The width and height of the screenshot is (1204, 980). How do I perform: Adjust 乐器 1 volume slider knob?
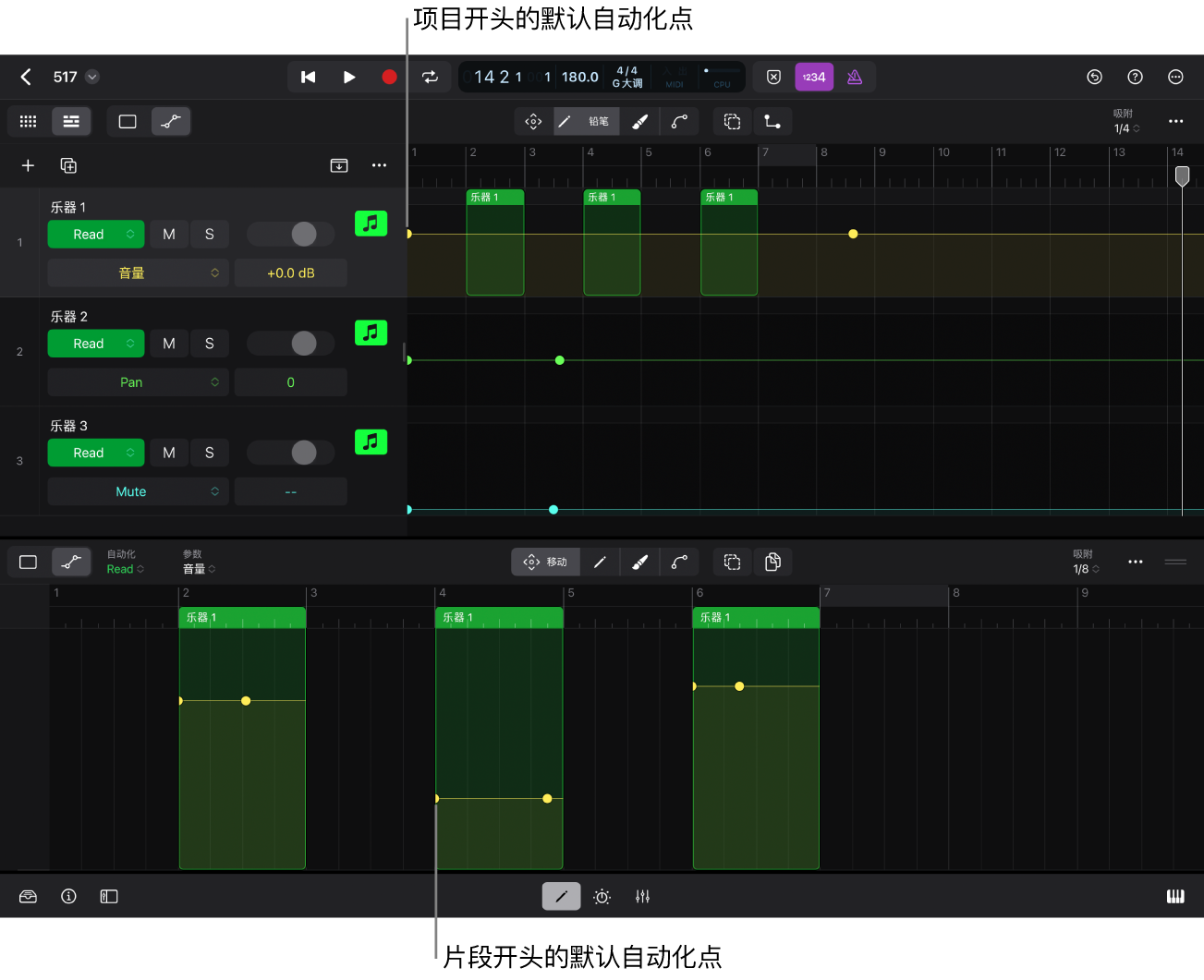(304, 235)
